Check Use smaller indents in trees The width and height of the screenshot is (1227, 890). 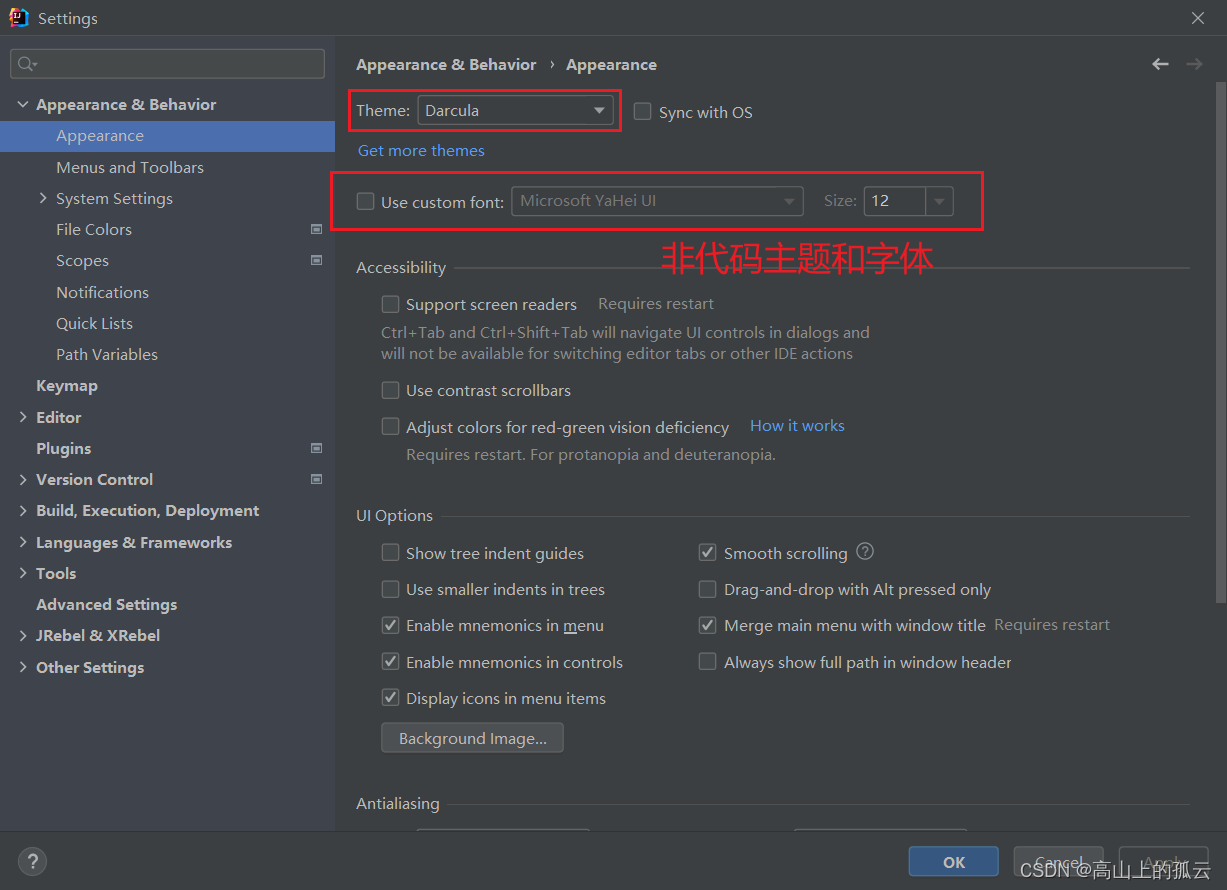[390, 589]
